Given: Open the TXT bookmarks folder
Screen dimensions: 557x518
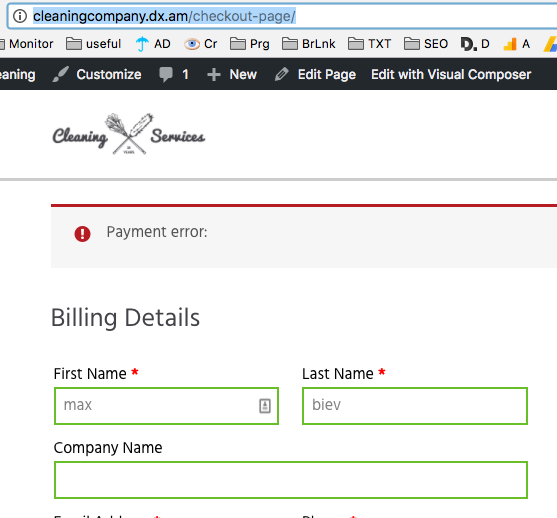Looking at the screenshot, I should [x=369, y=44].
